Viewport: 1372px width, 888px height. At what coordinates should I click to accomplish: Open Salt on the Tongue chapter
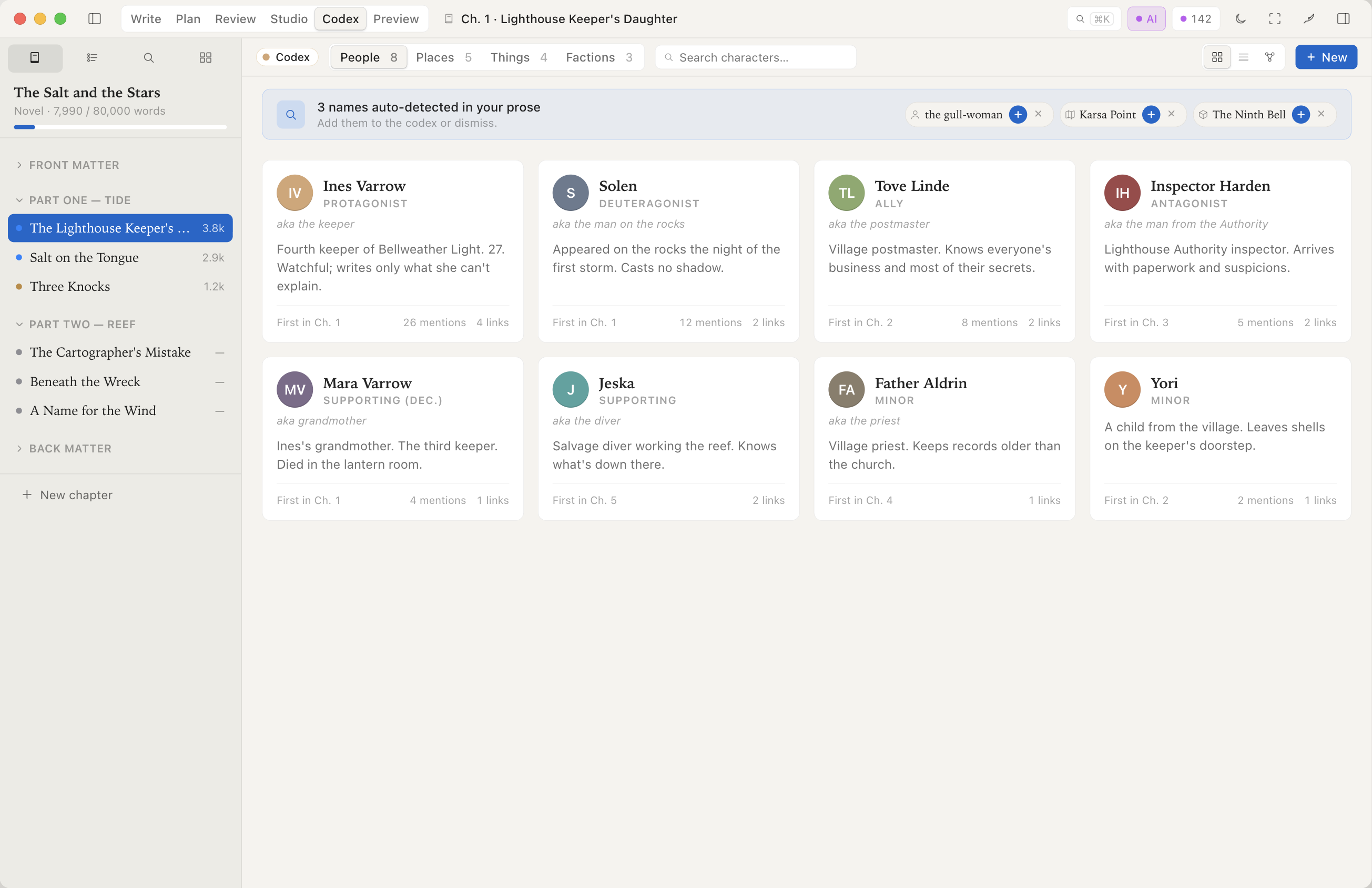120,257
